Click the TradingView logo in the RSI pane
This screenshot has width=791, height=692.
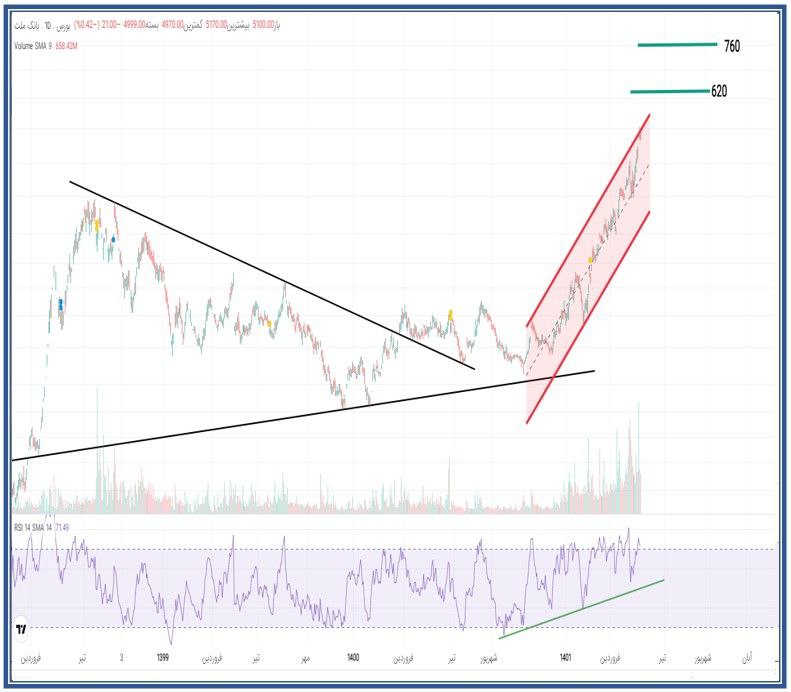point(21,629)
